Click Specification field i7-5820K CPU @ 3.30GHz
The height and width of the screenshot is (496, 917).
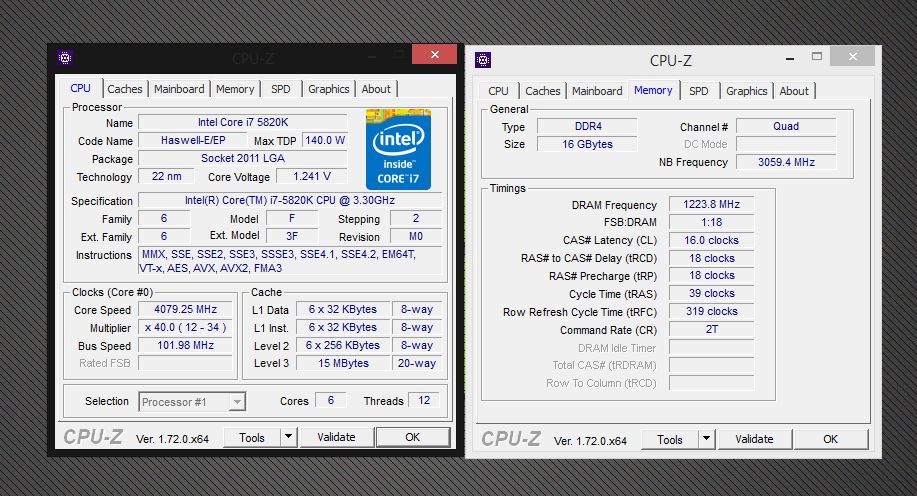click(290, 200)
